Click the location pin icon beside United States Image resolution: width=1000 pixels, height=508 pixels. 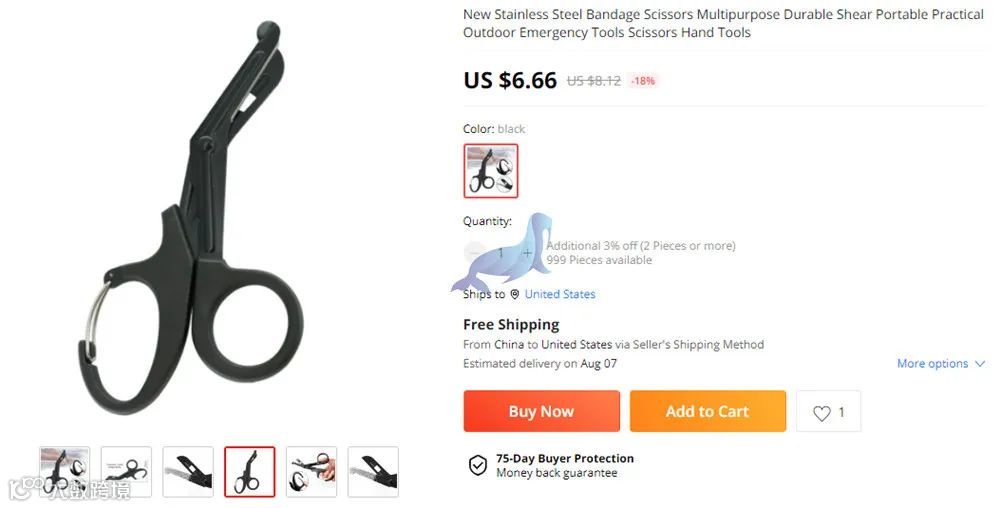click(x=515, y=294)
